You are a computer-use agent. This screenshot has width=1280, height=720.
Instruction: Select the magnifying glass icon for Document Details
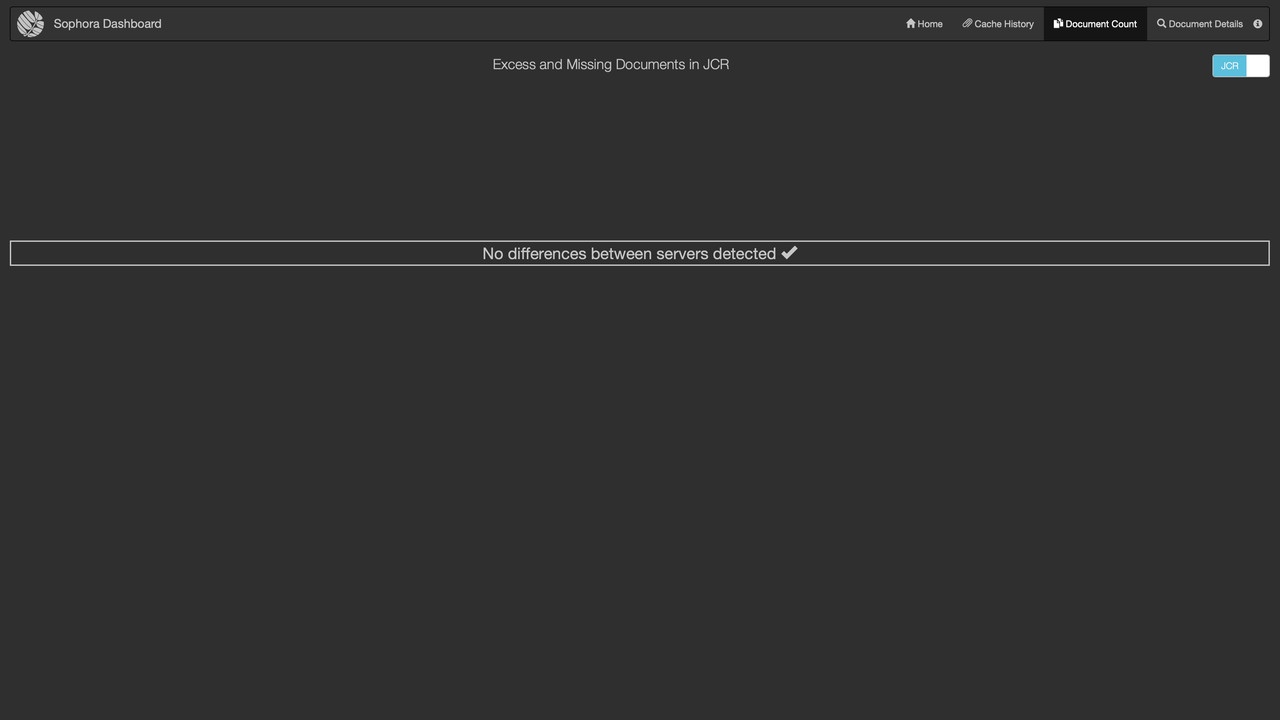[1161, 23]
